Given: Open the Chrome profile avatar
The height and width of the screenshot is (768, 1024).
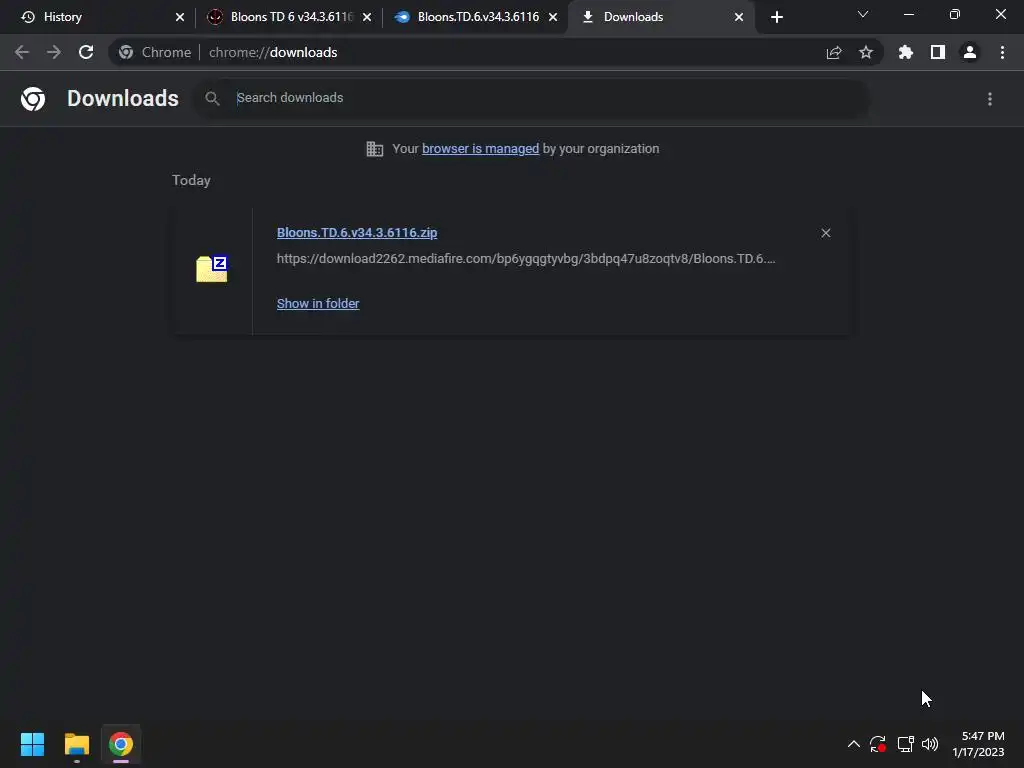Looking at the screenshot, I should pyautogui.click(x=970, y=52).
